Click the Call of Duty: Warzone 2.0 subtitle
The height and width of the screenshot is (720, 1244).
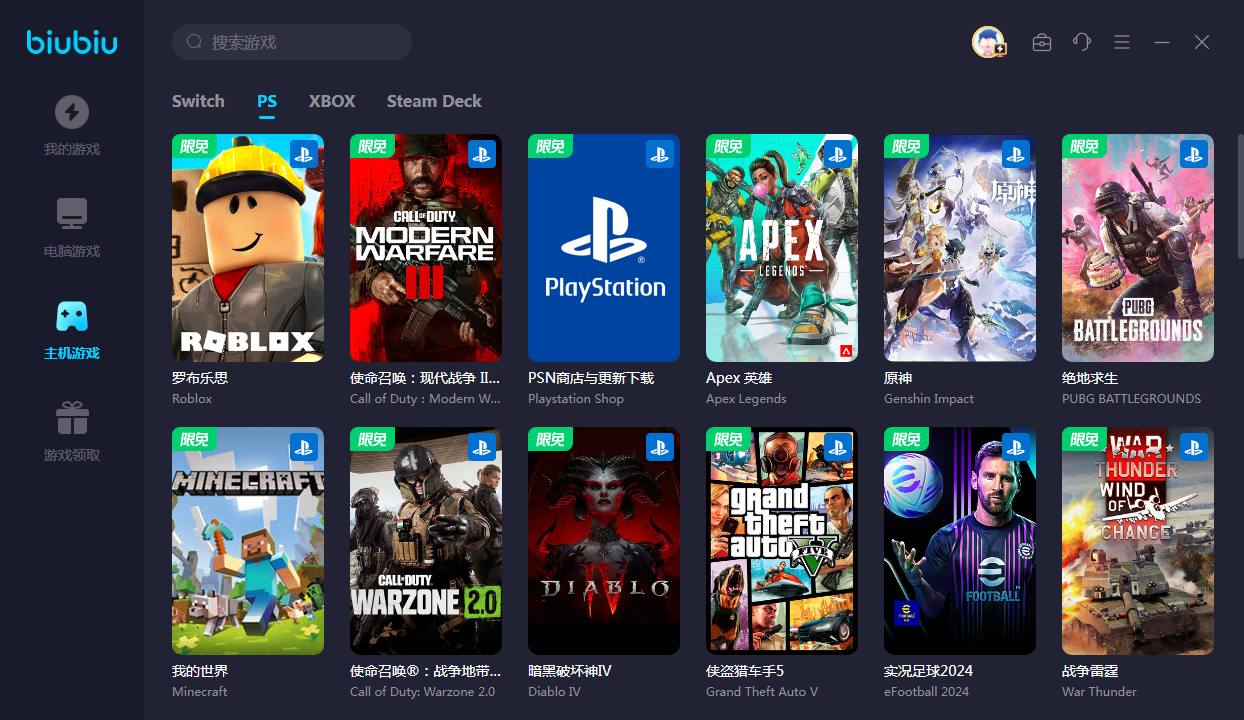423,692
